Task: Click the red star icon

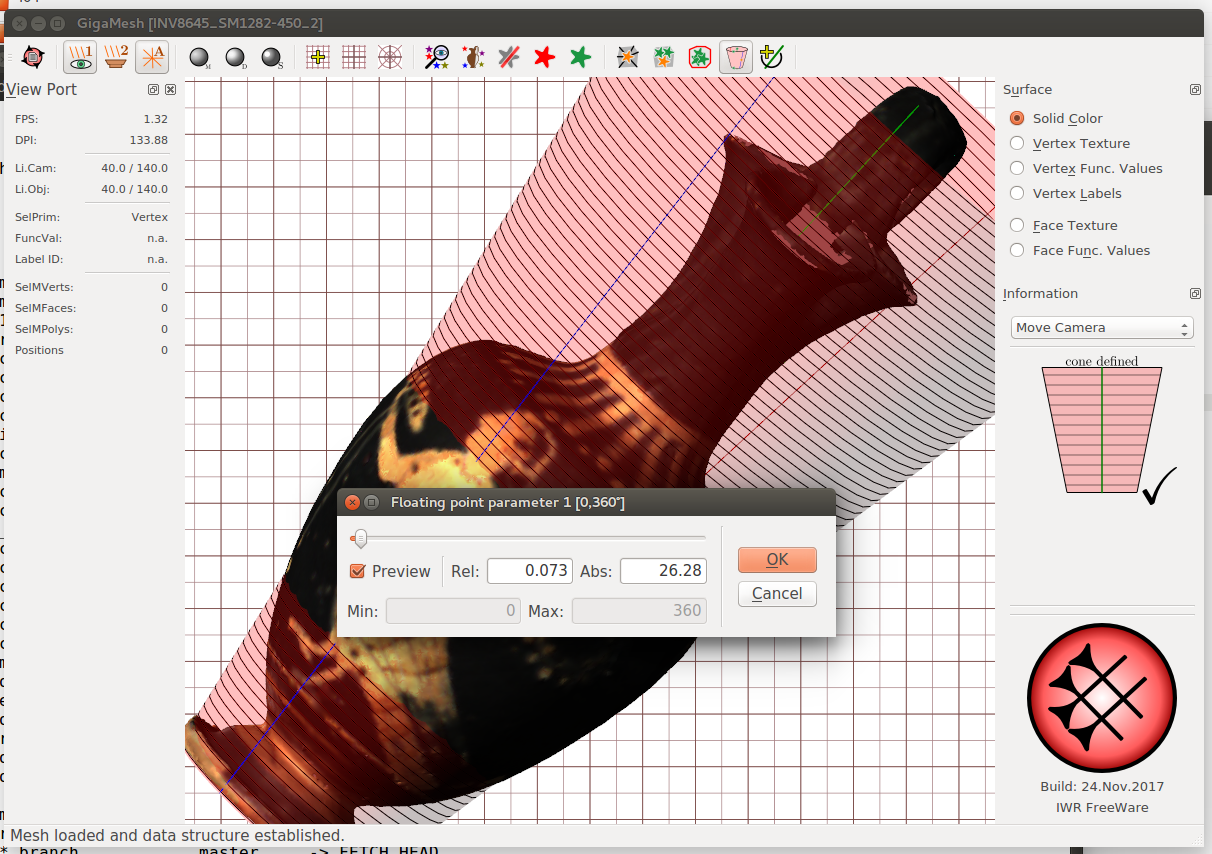Action: (x=544, y=58)
